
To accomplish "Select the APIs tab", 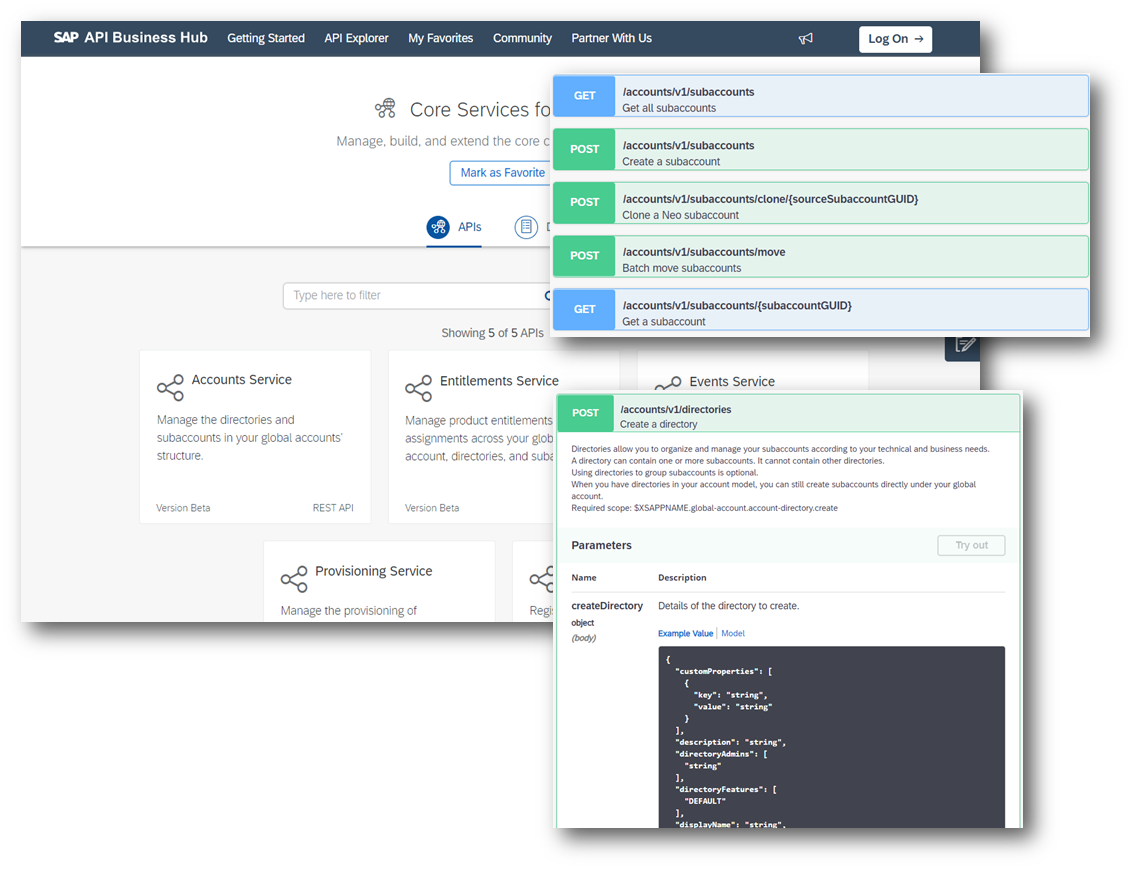I will (x=454, y=227).
